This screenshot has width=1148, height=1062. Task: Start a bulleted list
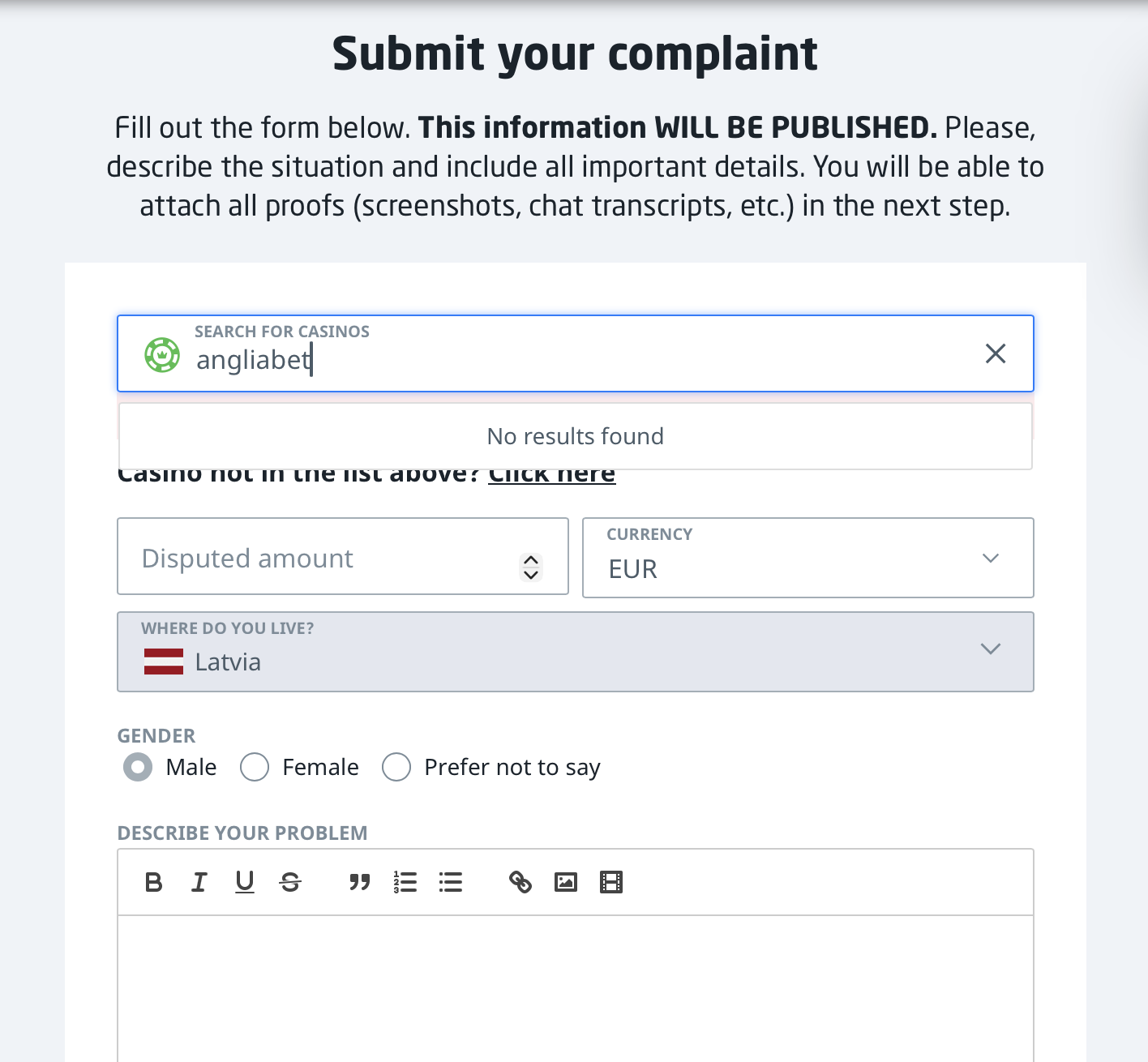451,882
